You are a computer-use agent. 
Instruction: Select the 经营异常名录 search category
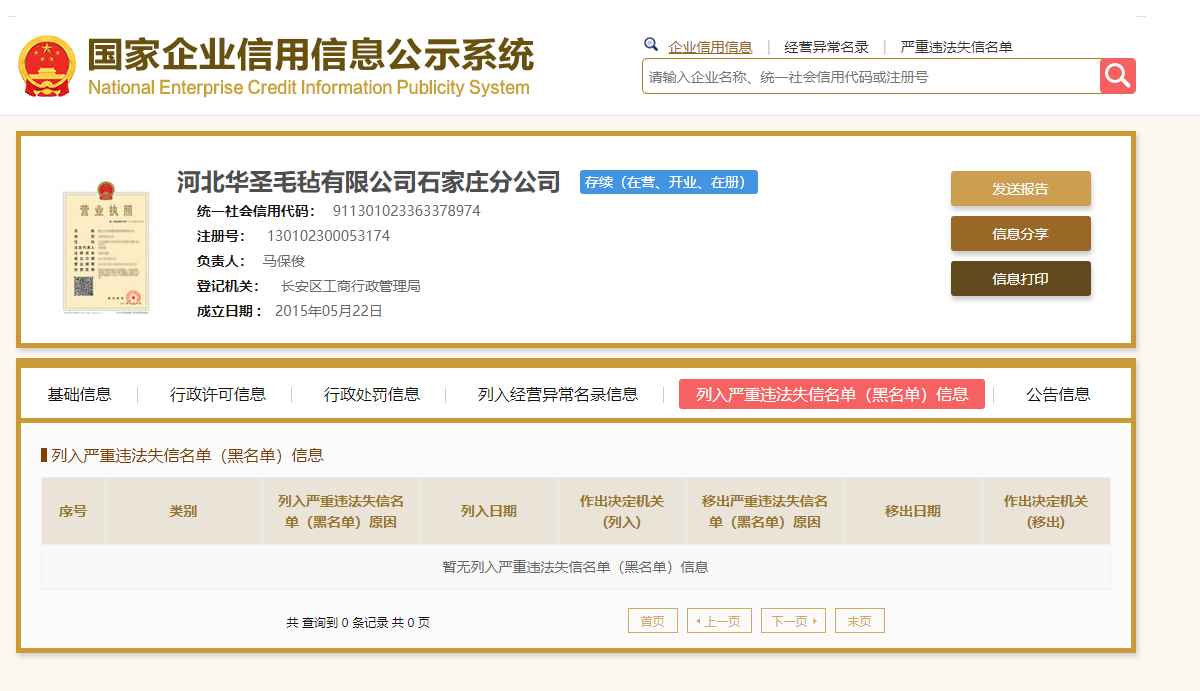pyautogui.click(x=826, y=47)
